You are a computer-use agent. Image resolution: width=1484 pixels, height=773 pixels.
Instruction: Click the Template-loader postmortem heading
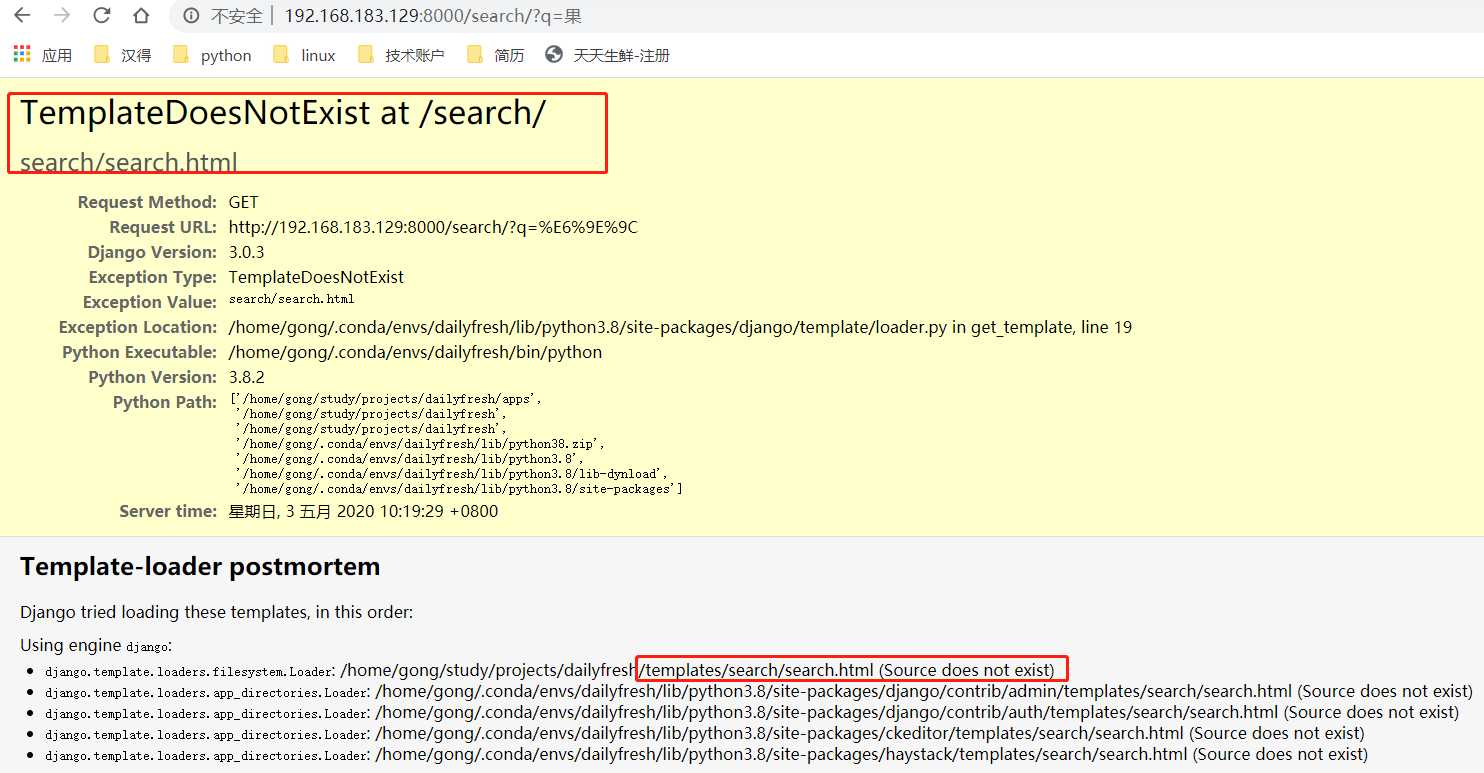(x=200, y=567)
